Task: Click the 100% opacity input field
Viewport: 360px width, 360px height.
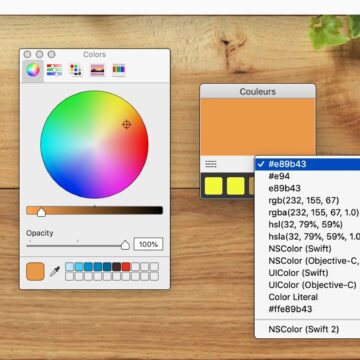Action: pos(148,244)
